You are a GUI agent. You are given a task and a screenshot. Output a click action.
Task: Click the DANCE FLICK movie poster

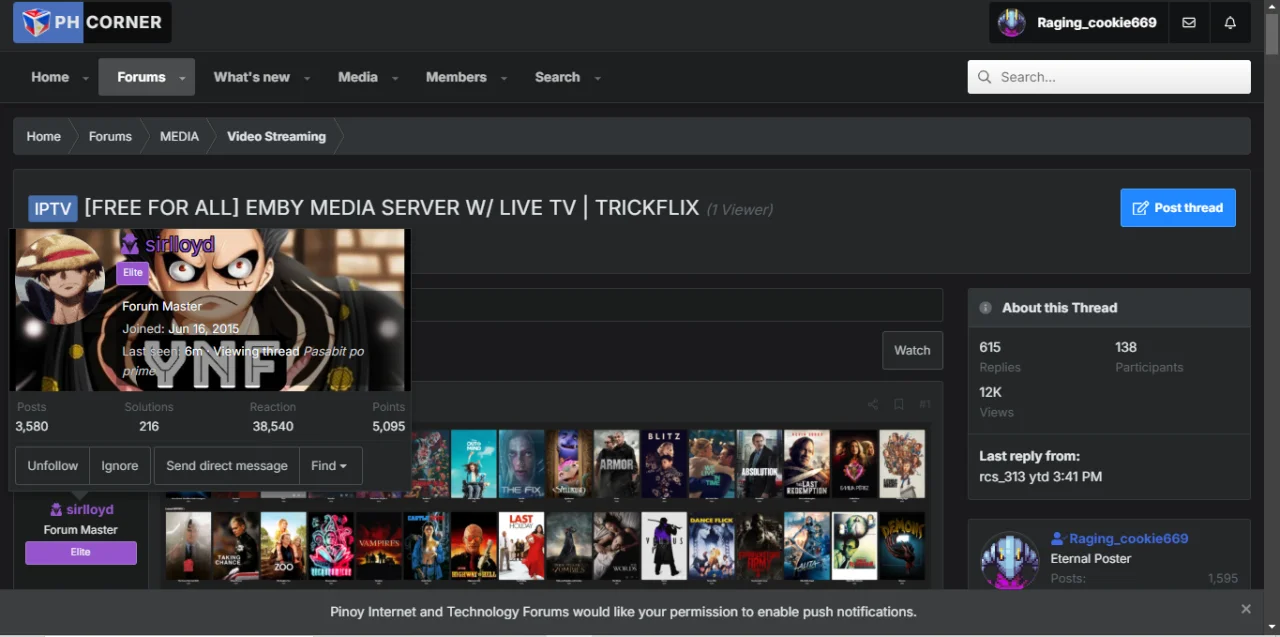click(711, 546)
